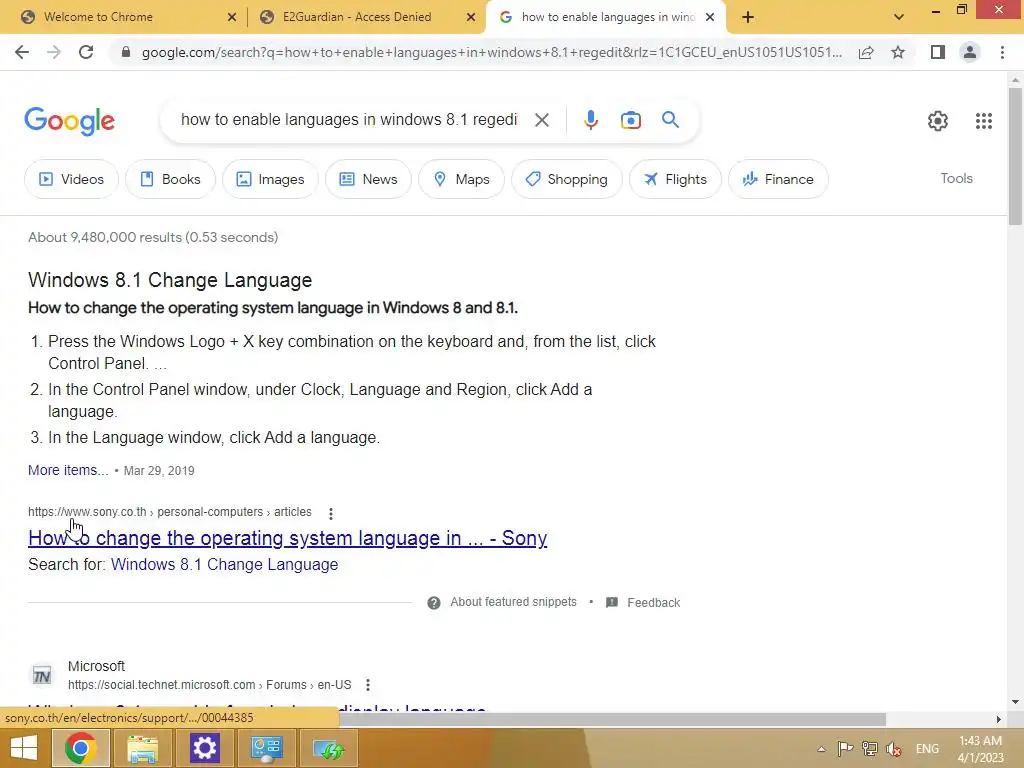The width and height of the screenshot is (1024, 768).
Task: Switch to E2Guardian Access Denied tab
Action: click(356, 17)
